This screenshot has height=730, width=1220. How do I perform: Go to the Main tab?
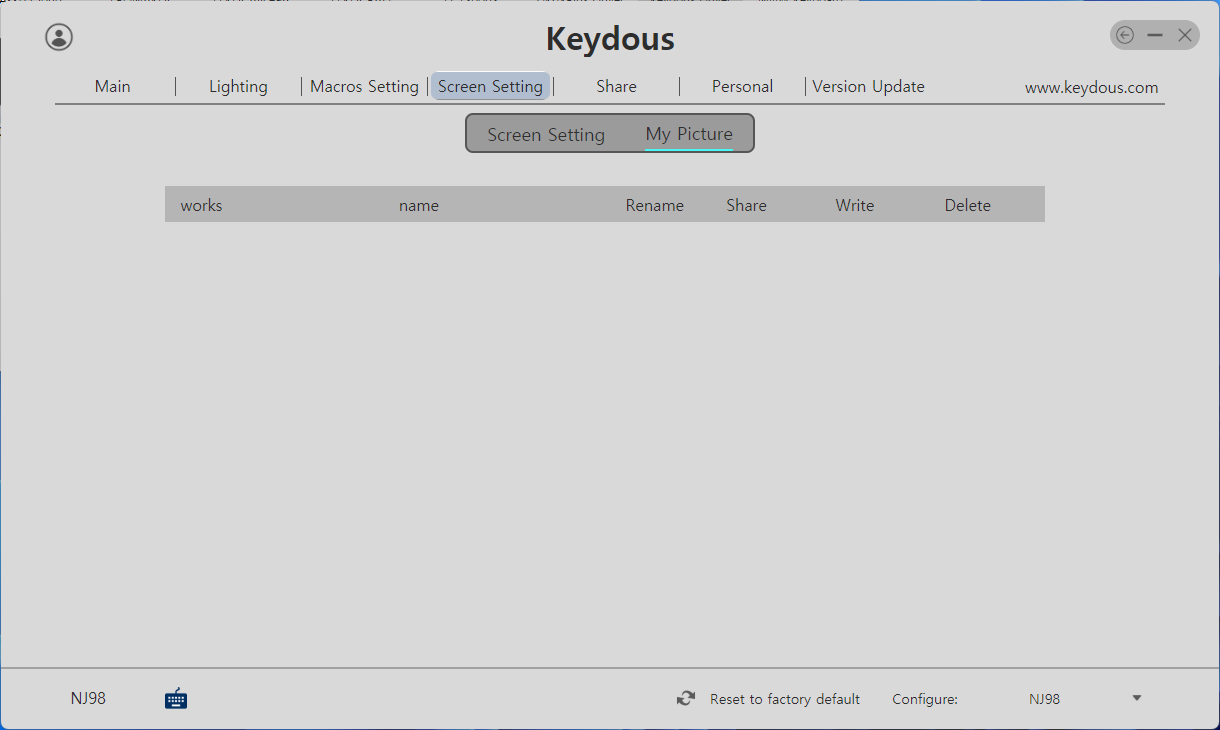[113, 86]
